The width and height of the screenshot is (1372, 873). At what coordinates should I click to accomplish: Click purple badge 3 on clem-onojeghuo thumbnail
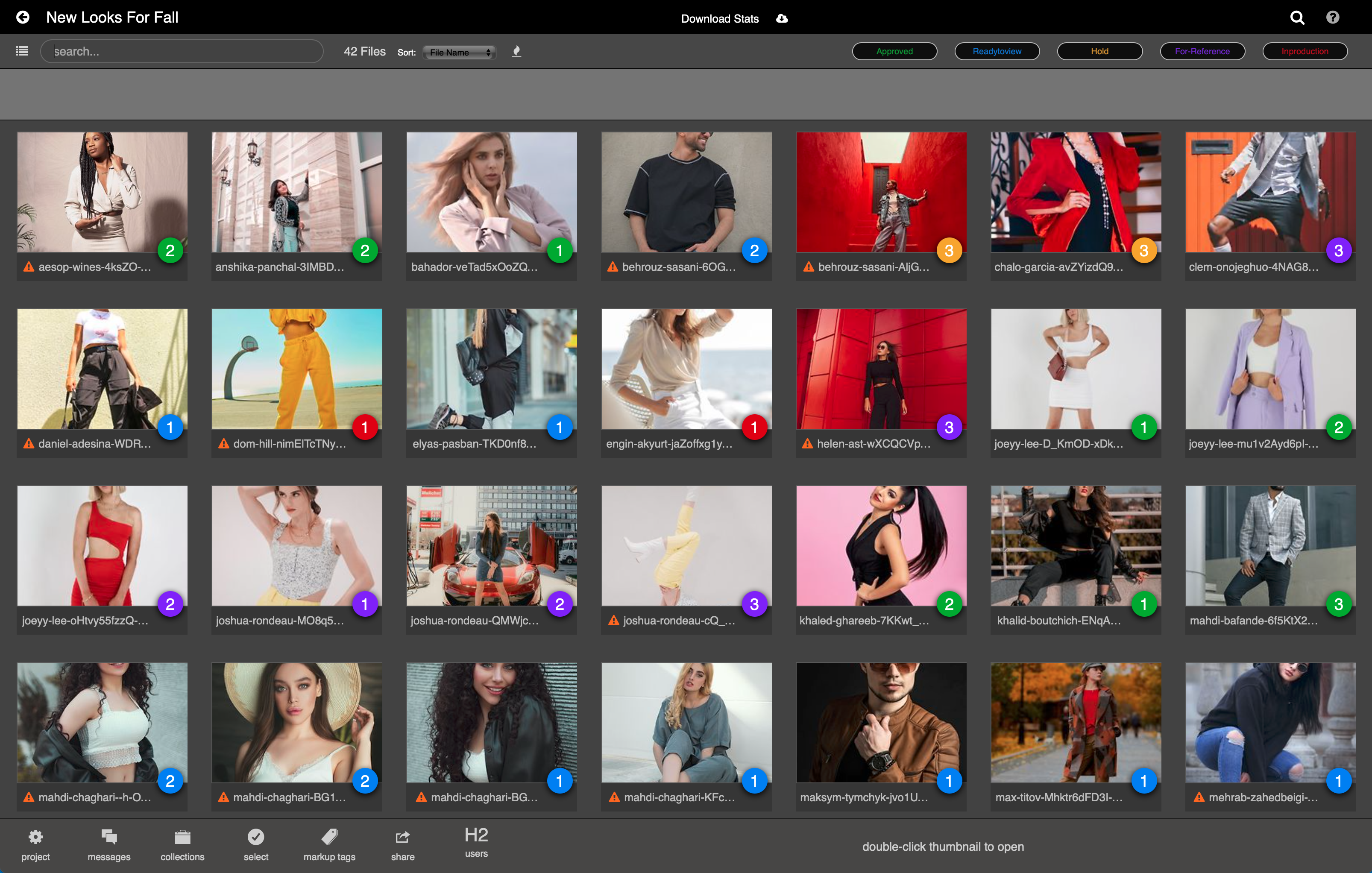tap(1338, 250)
